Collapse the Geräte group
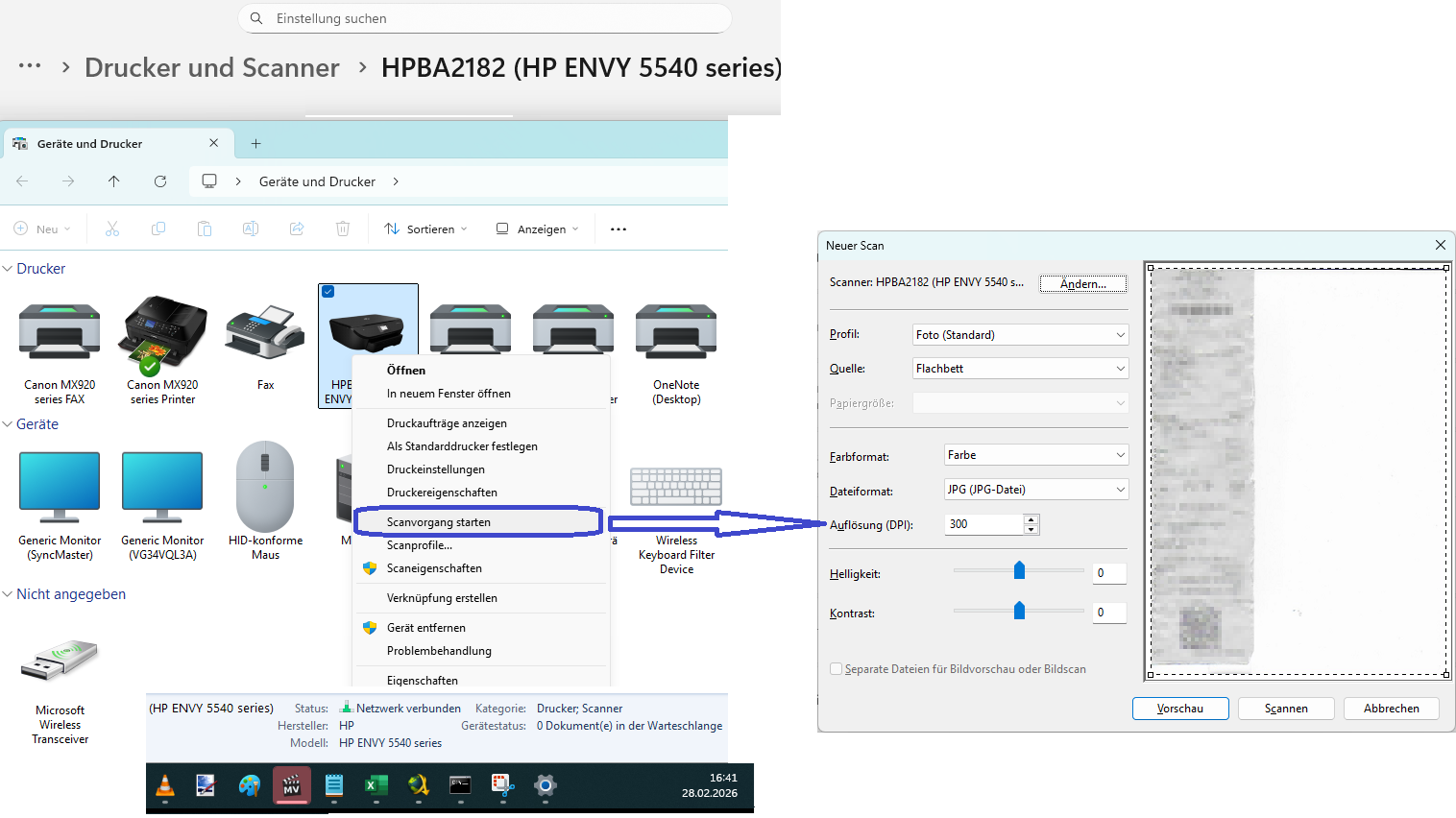The height and width of the screenshot is (818, 1456). click(x=8, y=424)
